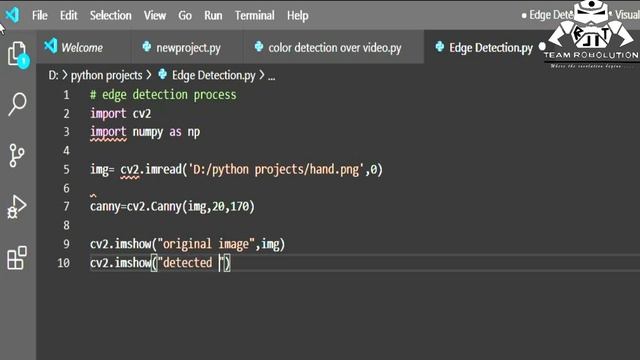Open the Run and Debug view icon
This screenshot has width=640, height=360.
click(17, 207)
